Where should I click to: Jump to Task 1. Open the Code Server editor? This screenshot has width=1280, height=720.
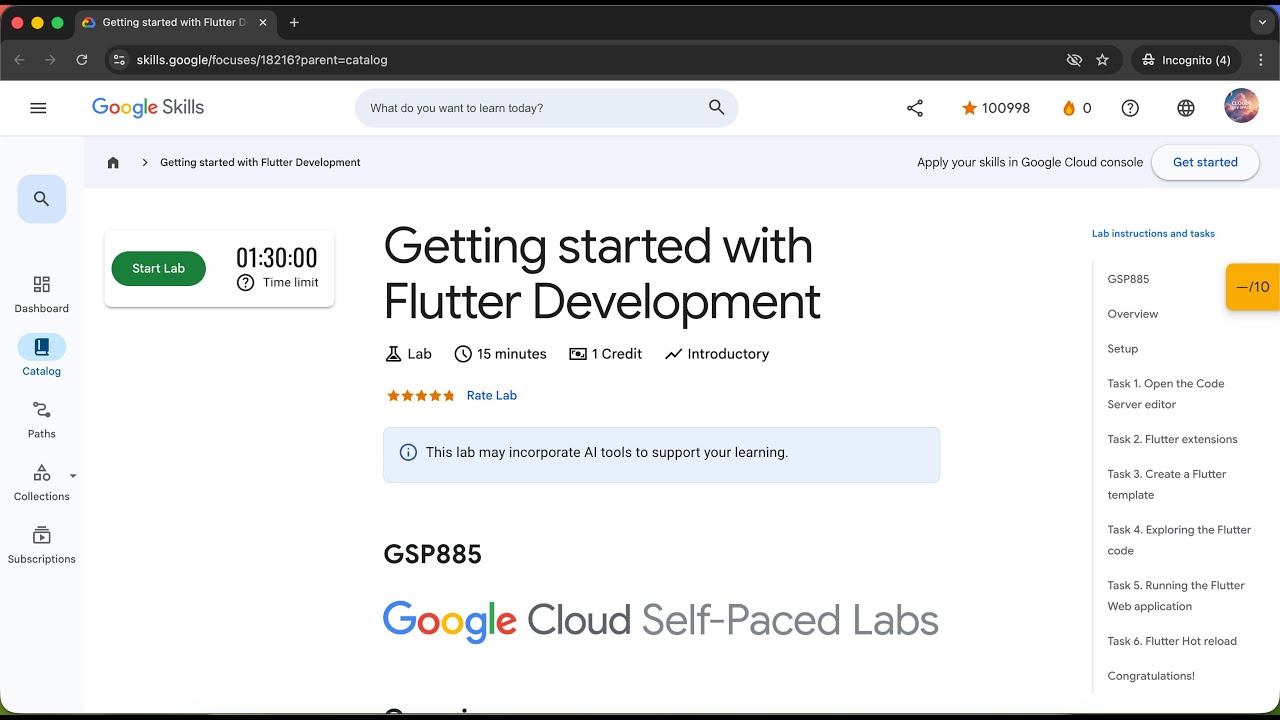point(1166,394)
